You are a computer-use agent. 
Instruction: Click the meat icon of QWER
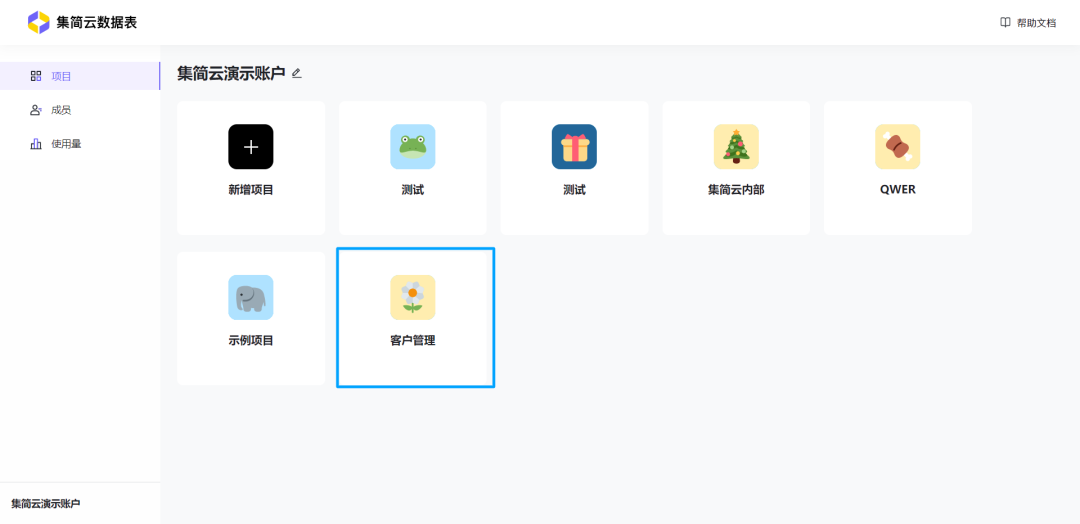(897, 147)
